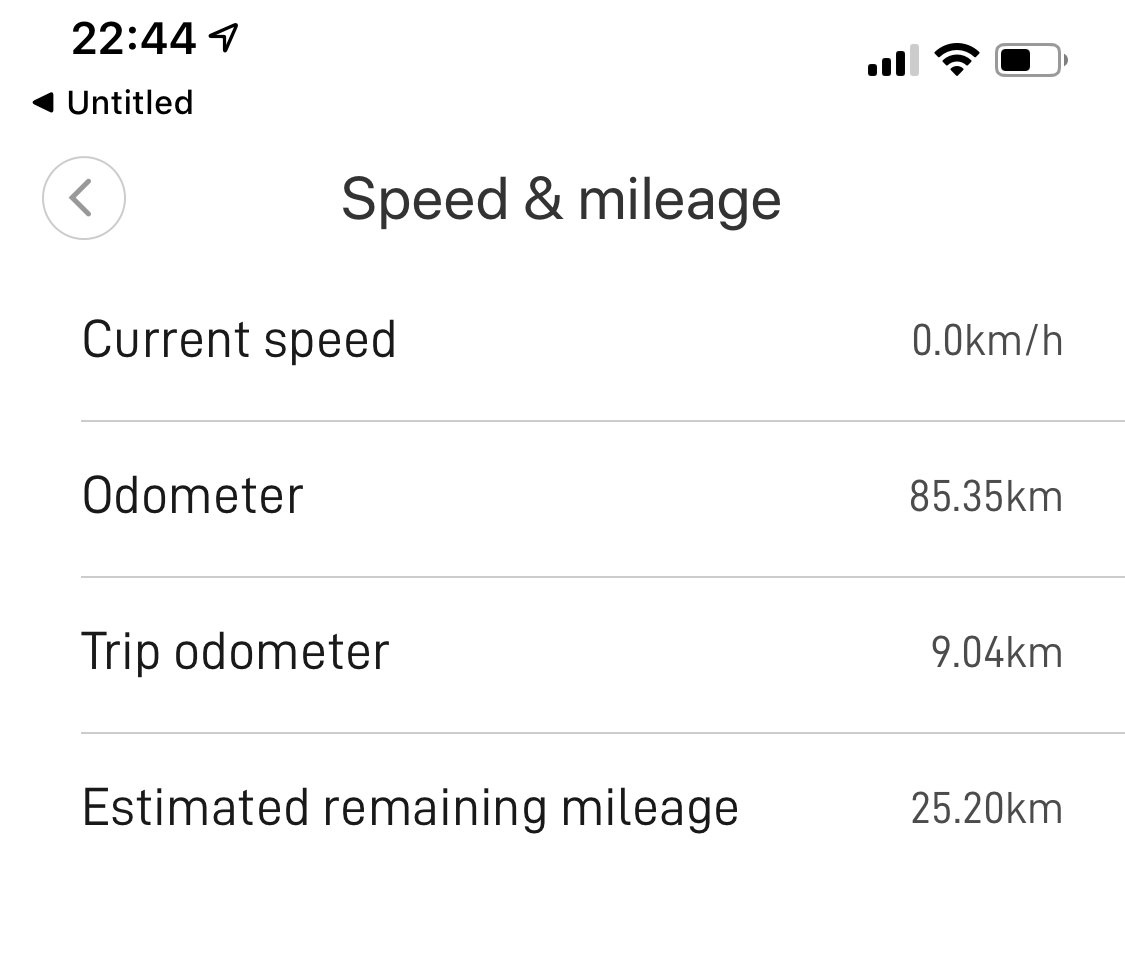Select the Estimated remaining mileage label
The height and width of the screenshot is (970, 1125).
[410, 808]
